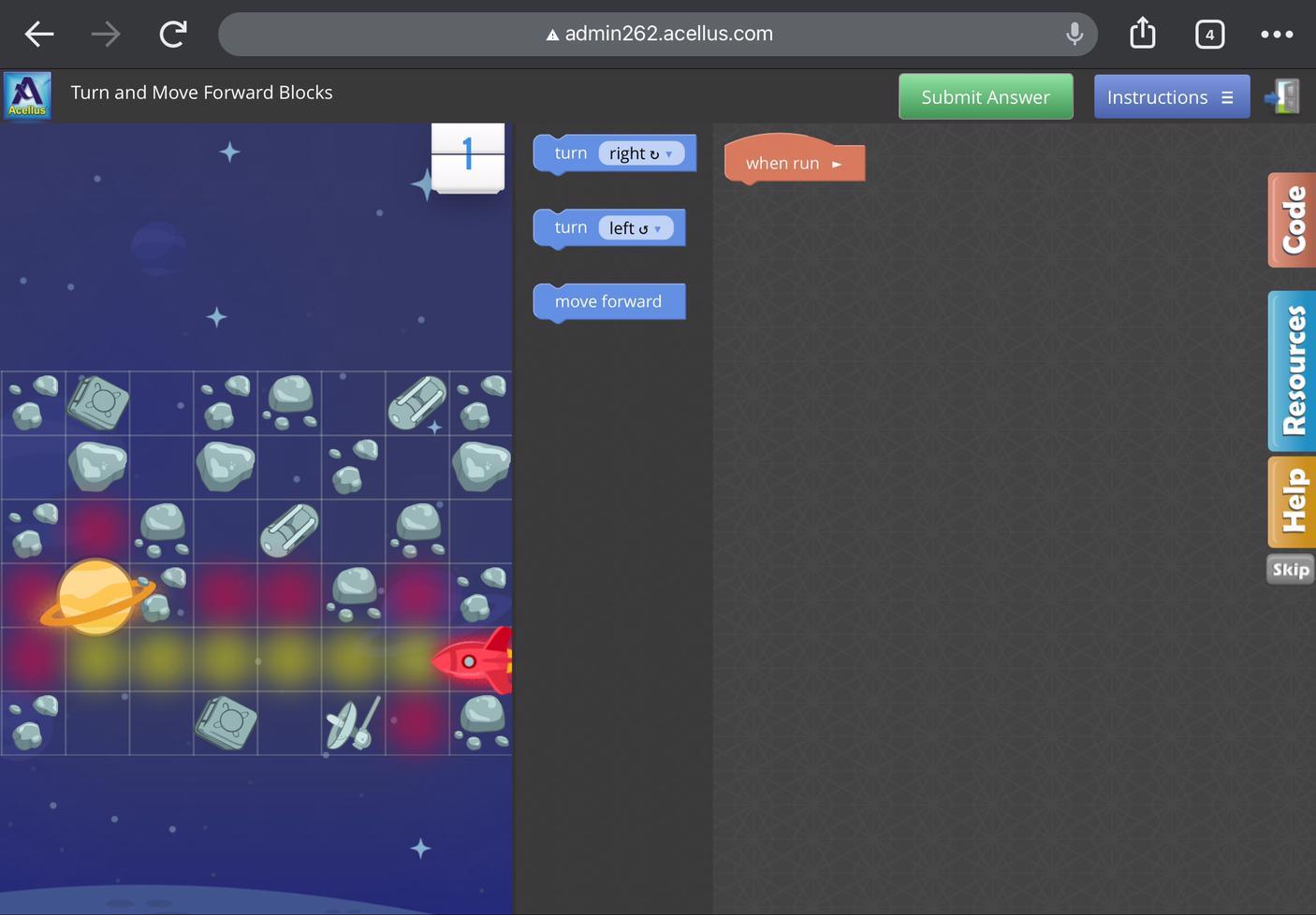Viewport: 1316px width, 915px height.
Task: Open the Help side tab
Action: point(1293,501)
